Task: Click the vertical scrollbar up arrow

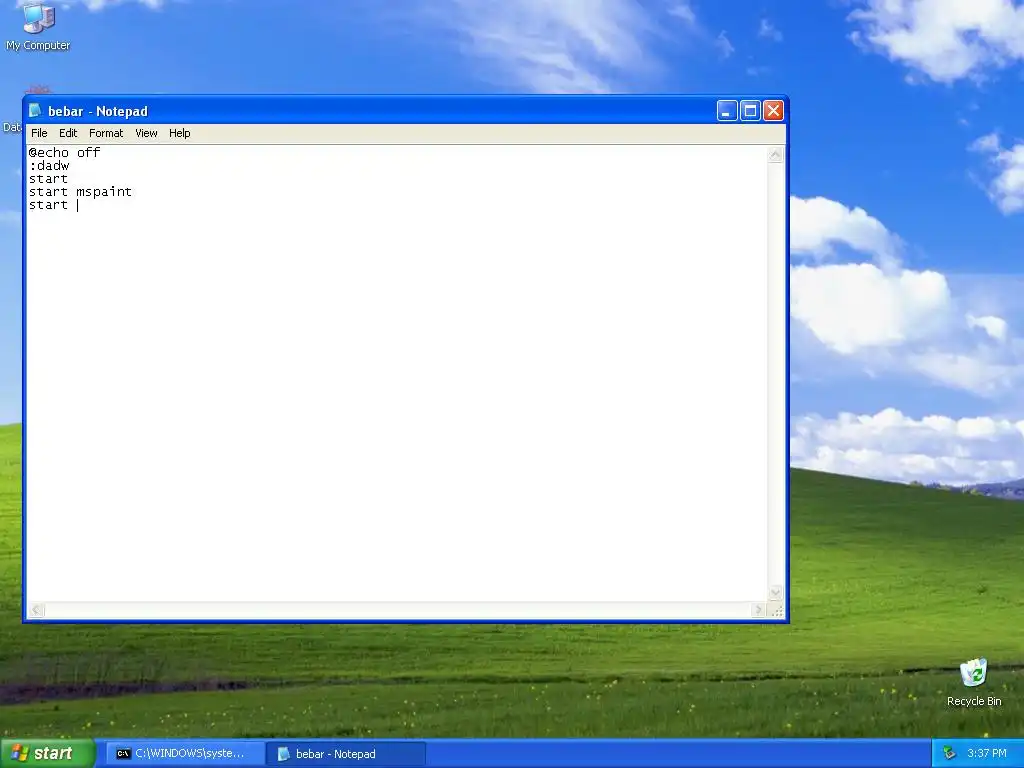Action: (x=775, y=155)
